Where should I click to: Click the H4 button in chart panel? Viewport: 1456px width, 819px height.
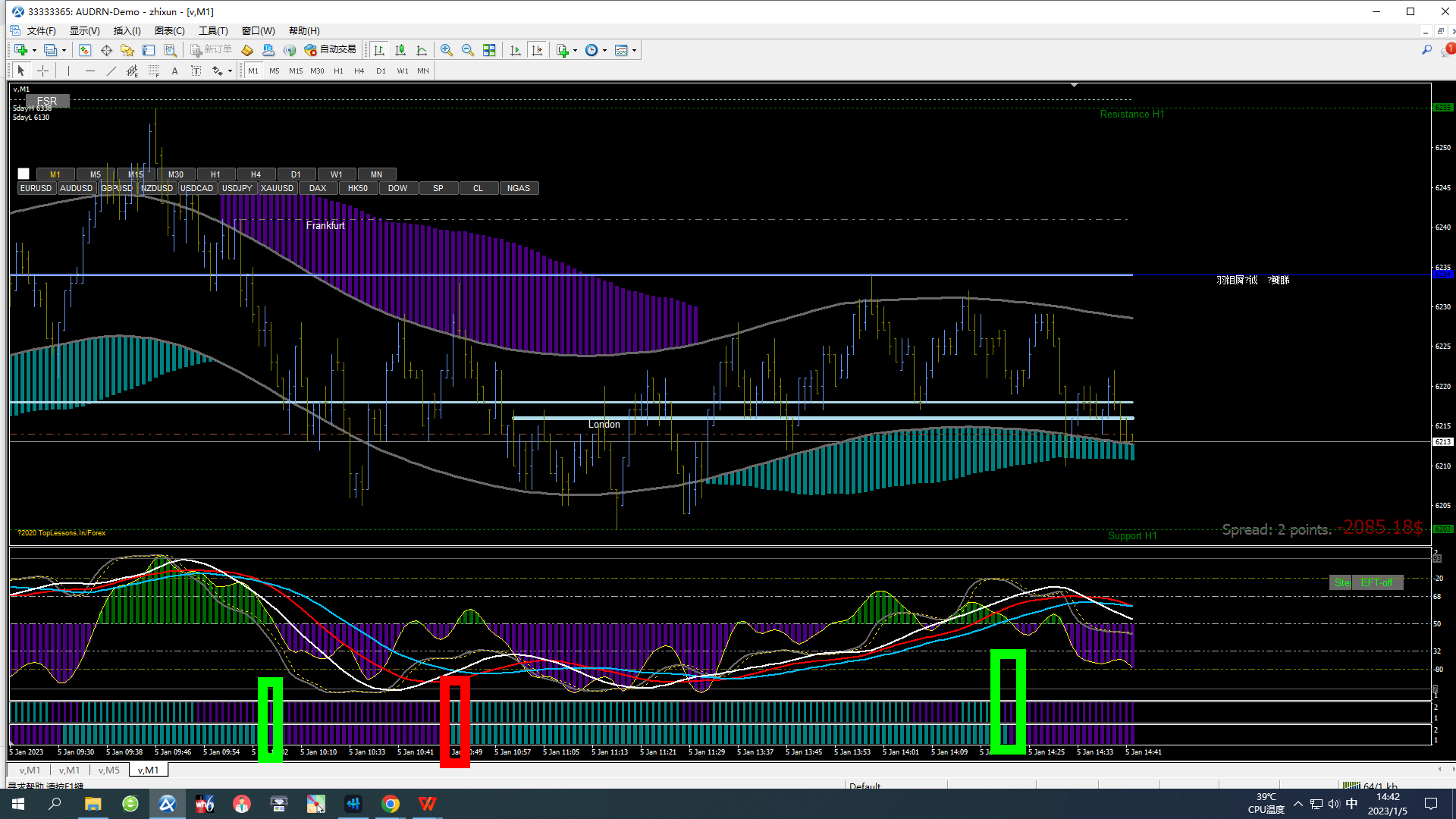pyautogui.click(x=256, y=174)
